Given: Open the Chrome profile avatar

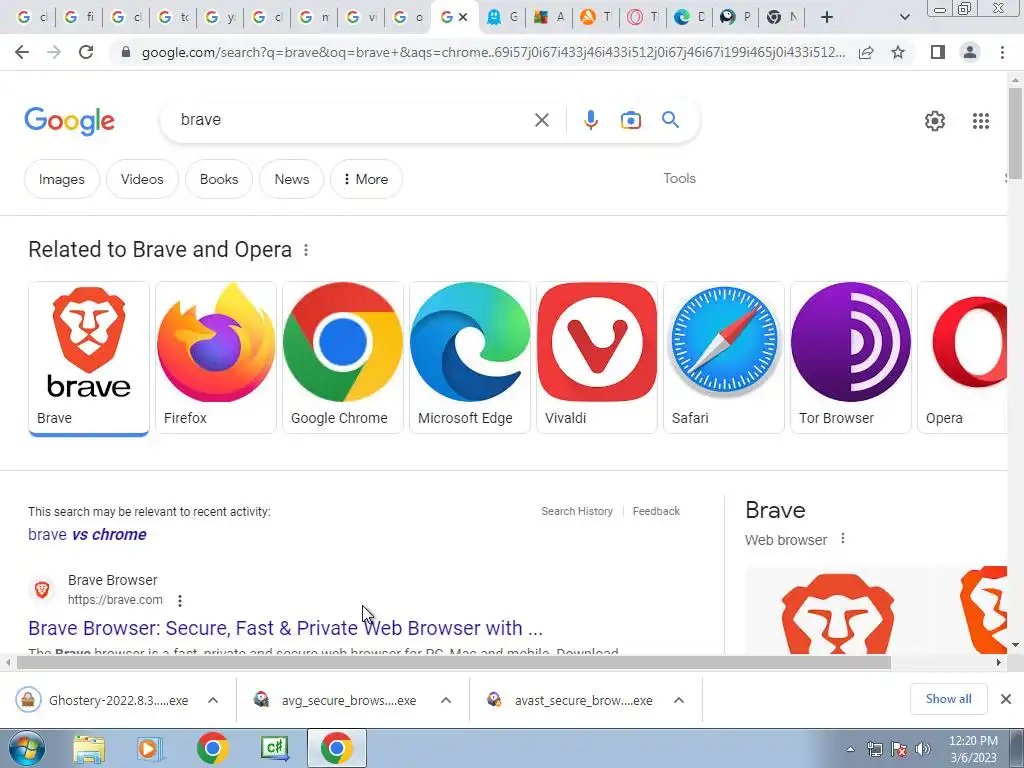Looking at the screenshot, I should pyautogui.click(x=970, y=52).
